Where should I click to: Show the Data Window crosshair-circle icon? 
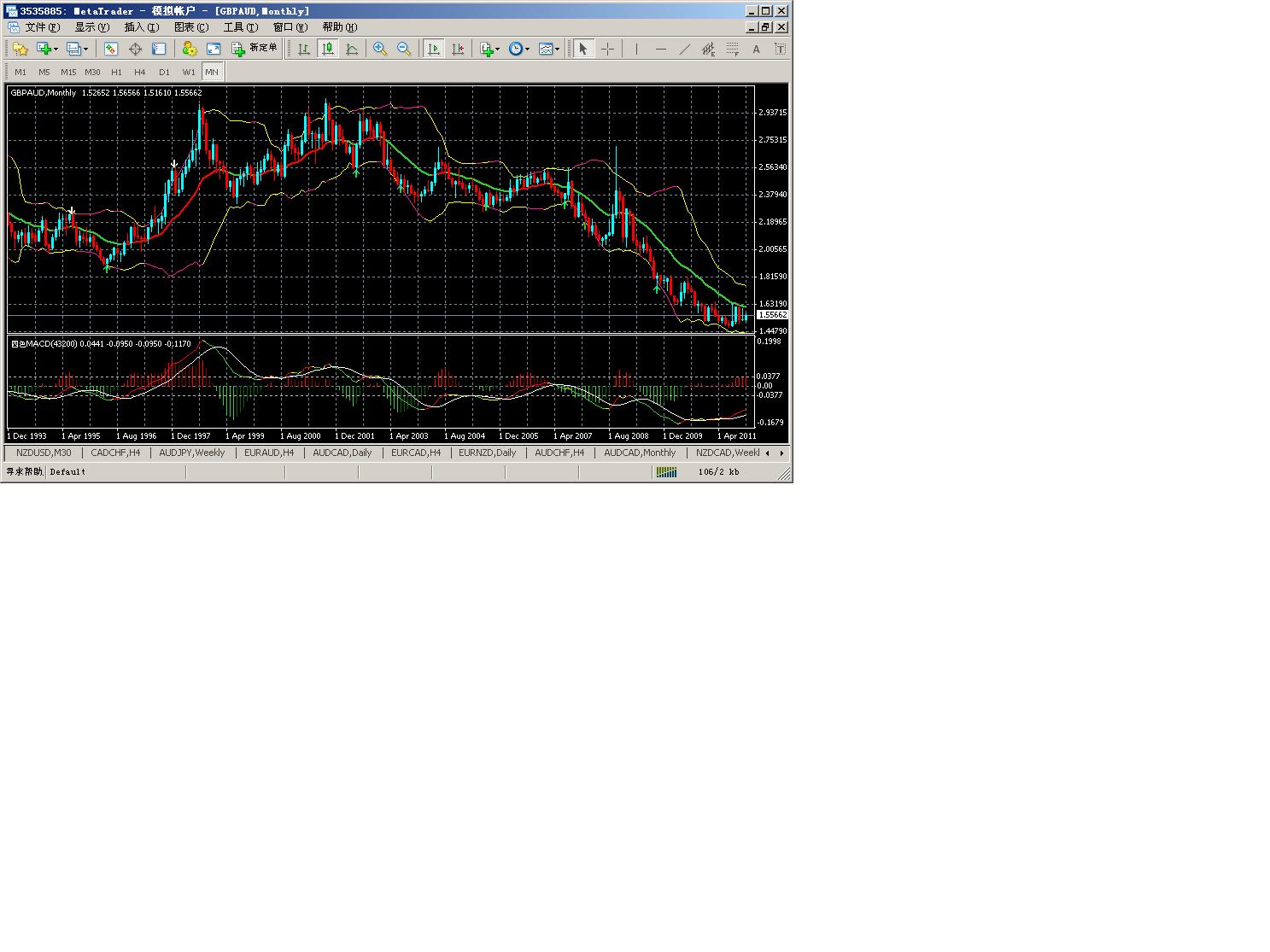point(135,50)
